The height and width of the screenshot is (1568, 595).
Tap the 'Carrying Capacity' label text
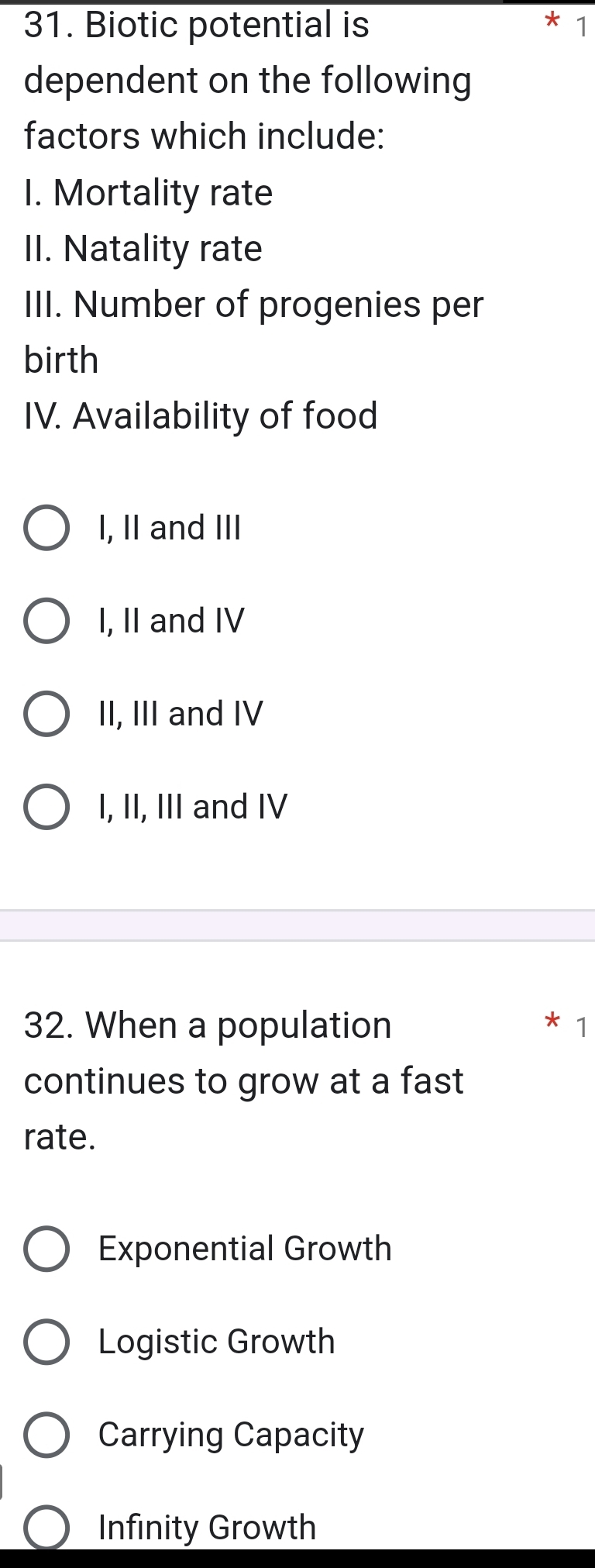click(x=231, y=1435)
